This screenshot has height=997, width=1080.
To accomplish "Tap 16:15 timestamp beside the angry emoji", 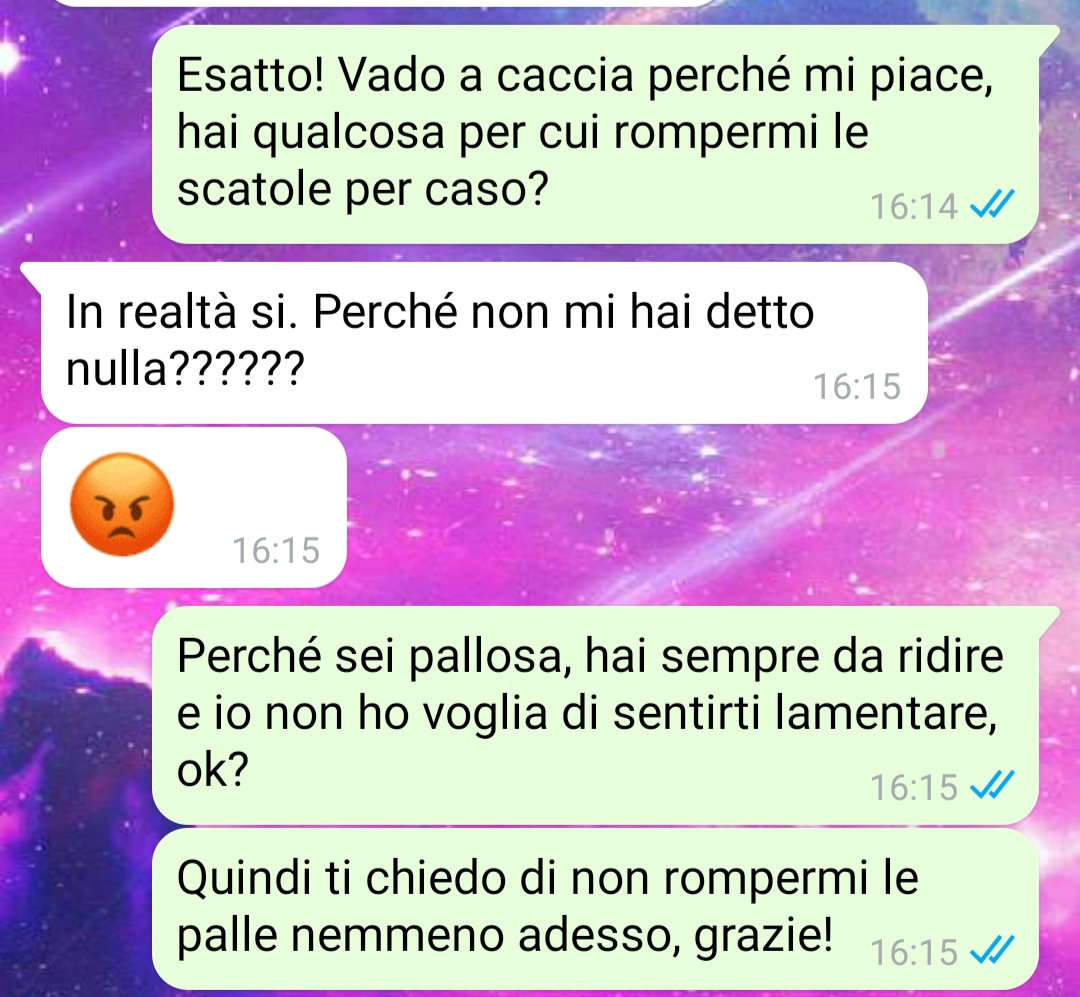I will click(x=276, y=551).
